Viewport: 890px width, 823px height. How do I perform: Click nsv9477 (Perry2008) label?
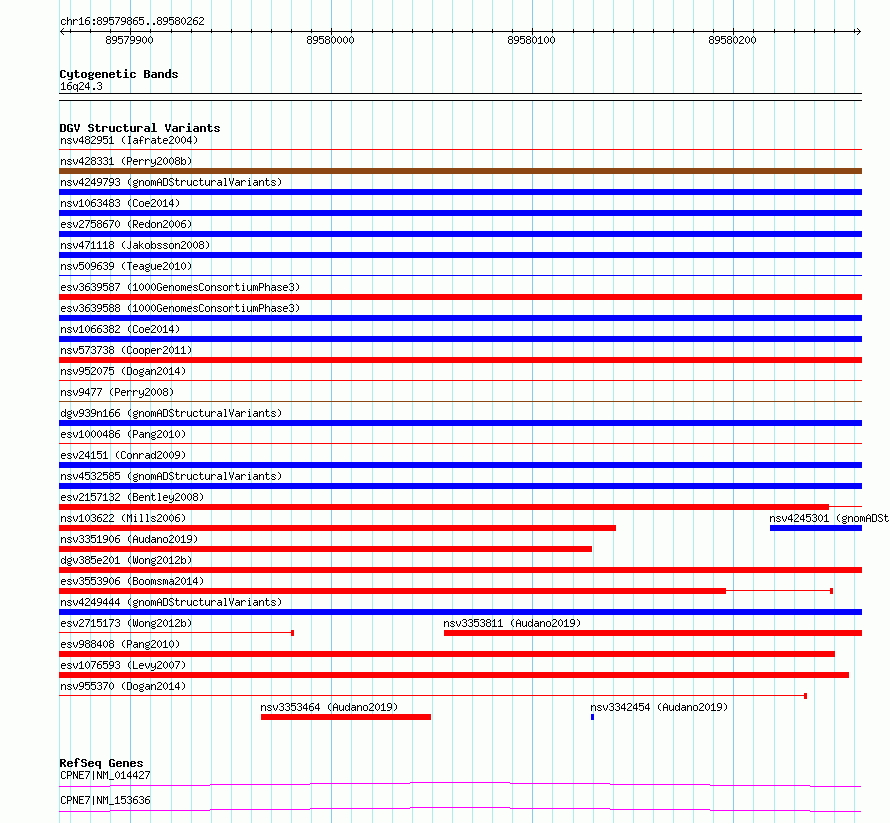pos(117,392)
